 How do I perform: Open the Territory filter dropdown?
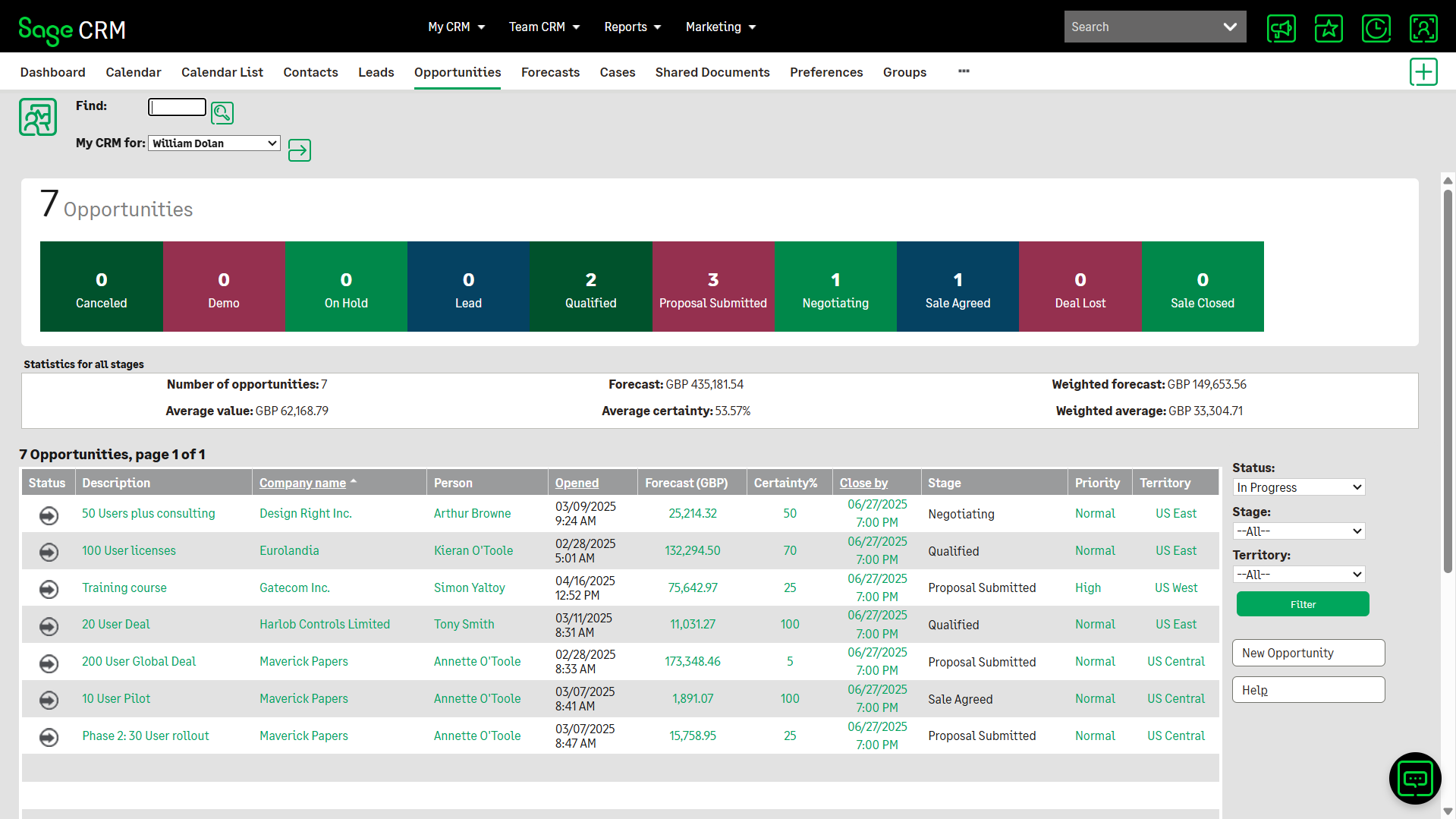point(1299,575)
